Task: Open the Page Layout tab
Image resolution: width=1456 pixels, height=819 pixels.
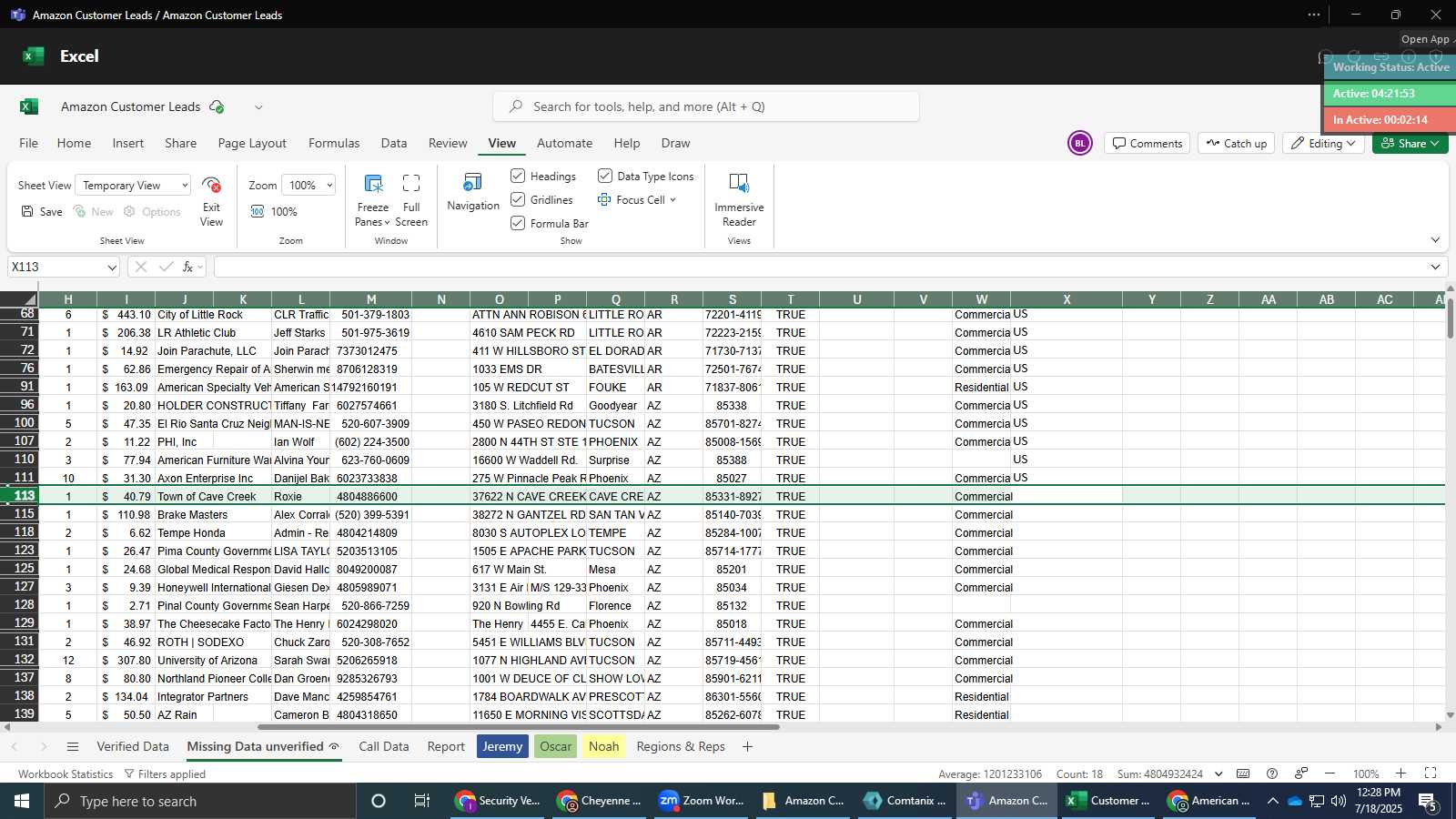Action: [x=252, y=143]
